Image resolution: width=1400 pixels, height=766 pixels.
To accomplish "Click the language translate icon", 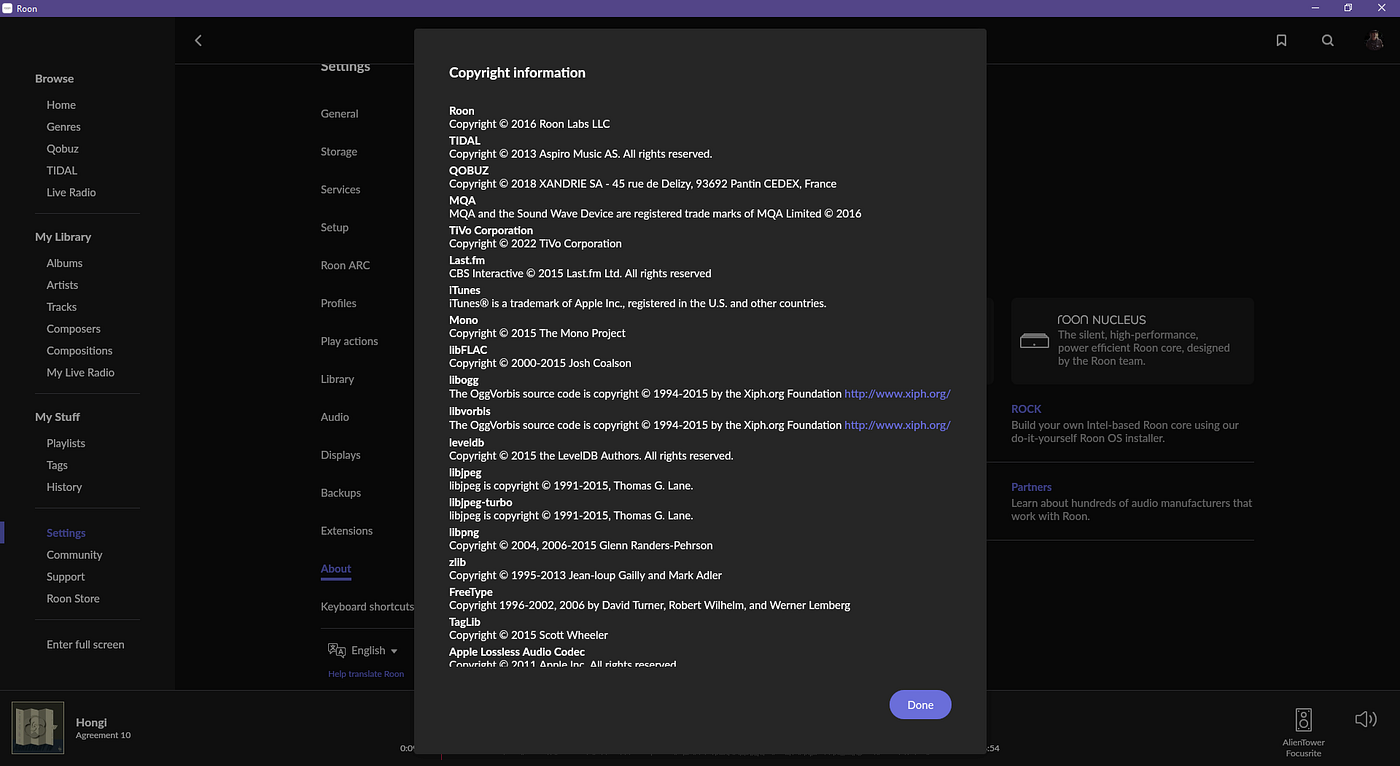I will click(337, 650).
